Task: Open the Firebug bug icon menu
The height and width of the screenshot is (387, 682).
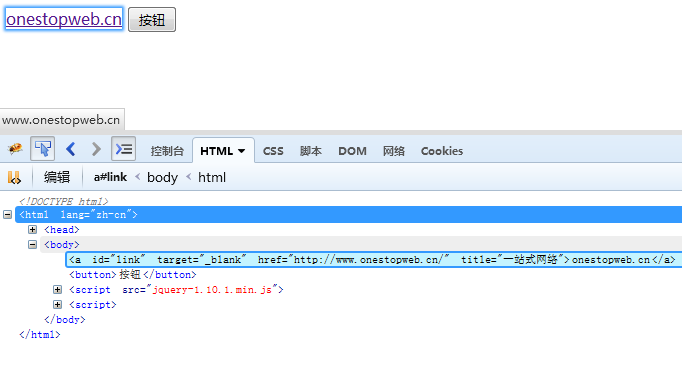Action: click(15, 149)
